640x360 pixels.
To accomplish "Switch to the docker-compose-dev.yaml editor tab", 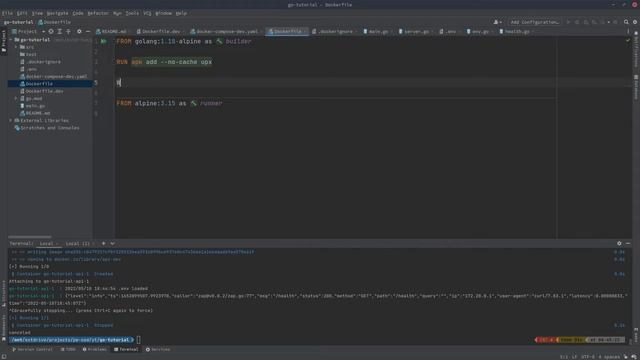I will [x=227, y=31].
